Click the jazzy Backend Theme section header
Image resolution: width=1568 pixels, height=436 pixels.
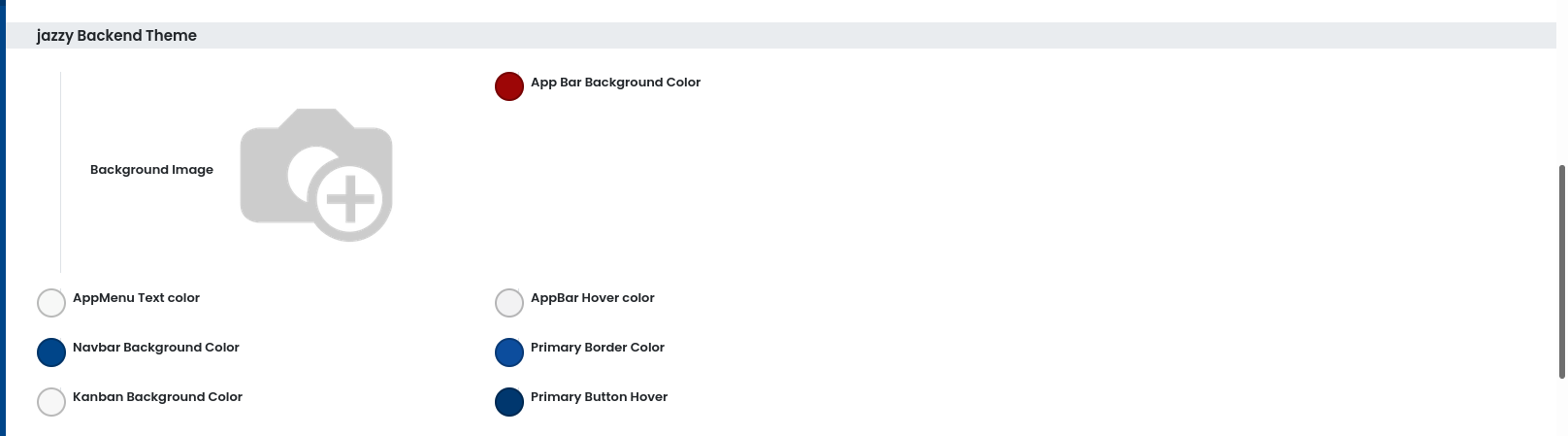point(116,36)
